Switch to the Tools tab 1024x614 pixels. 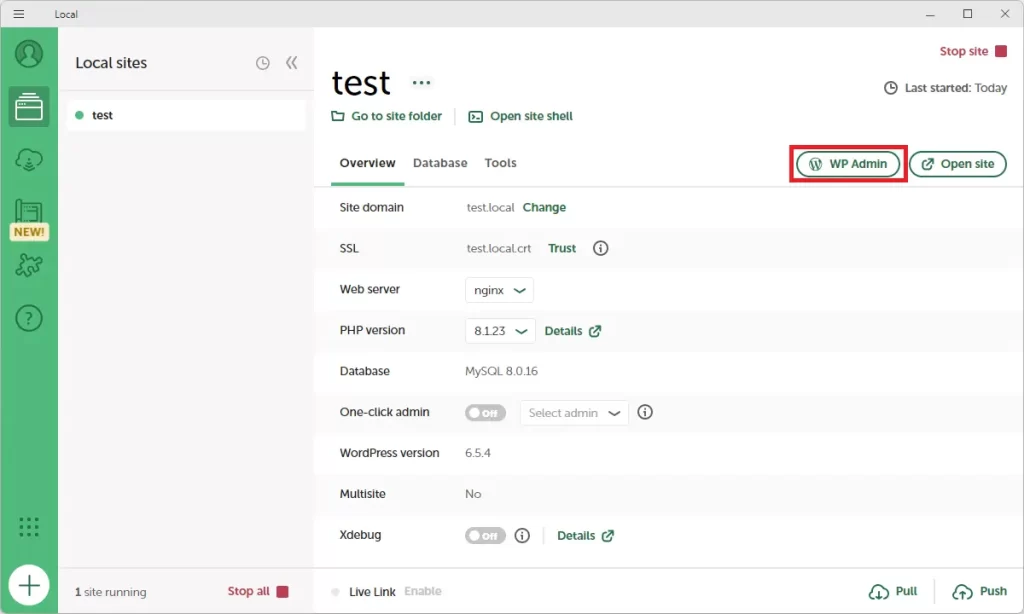point(500,163)
